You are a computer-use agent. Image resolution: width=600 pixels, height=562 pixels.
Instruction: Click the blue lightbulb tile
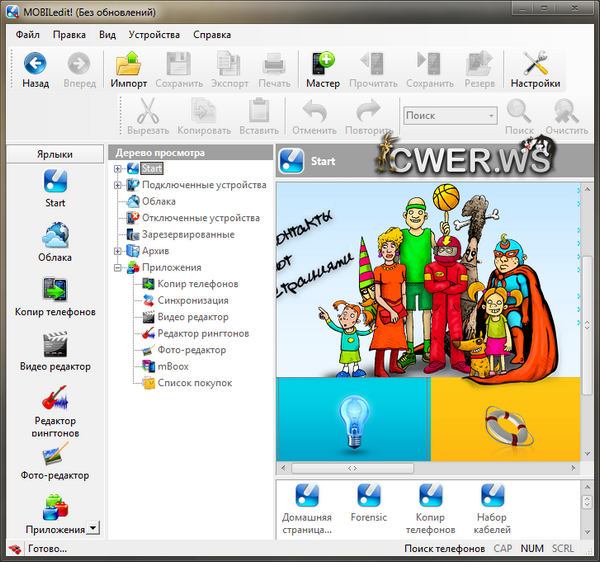pyautogui.click(x=353, y=419)
